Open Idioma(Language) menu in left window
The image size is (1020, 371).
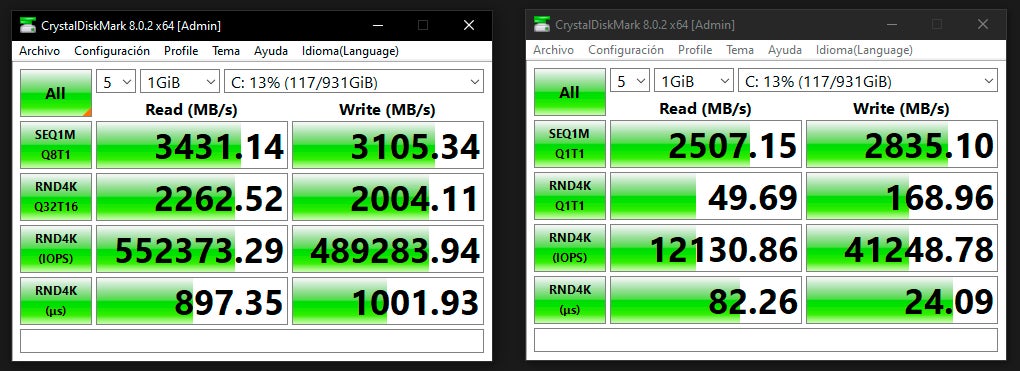point(350,51)
